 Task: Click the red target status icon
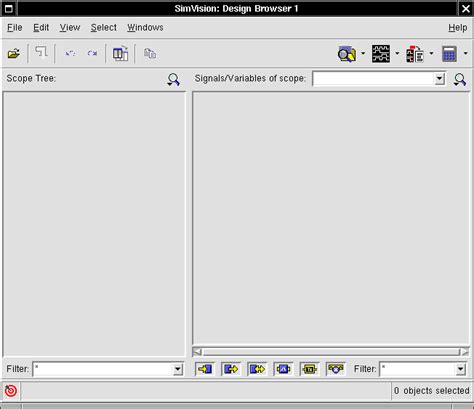coord(11,390)
